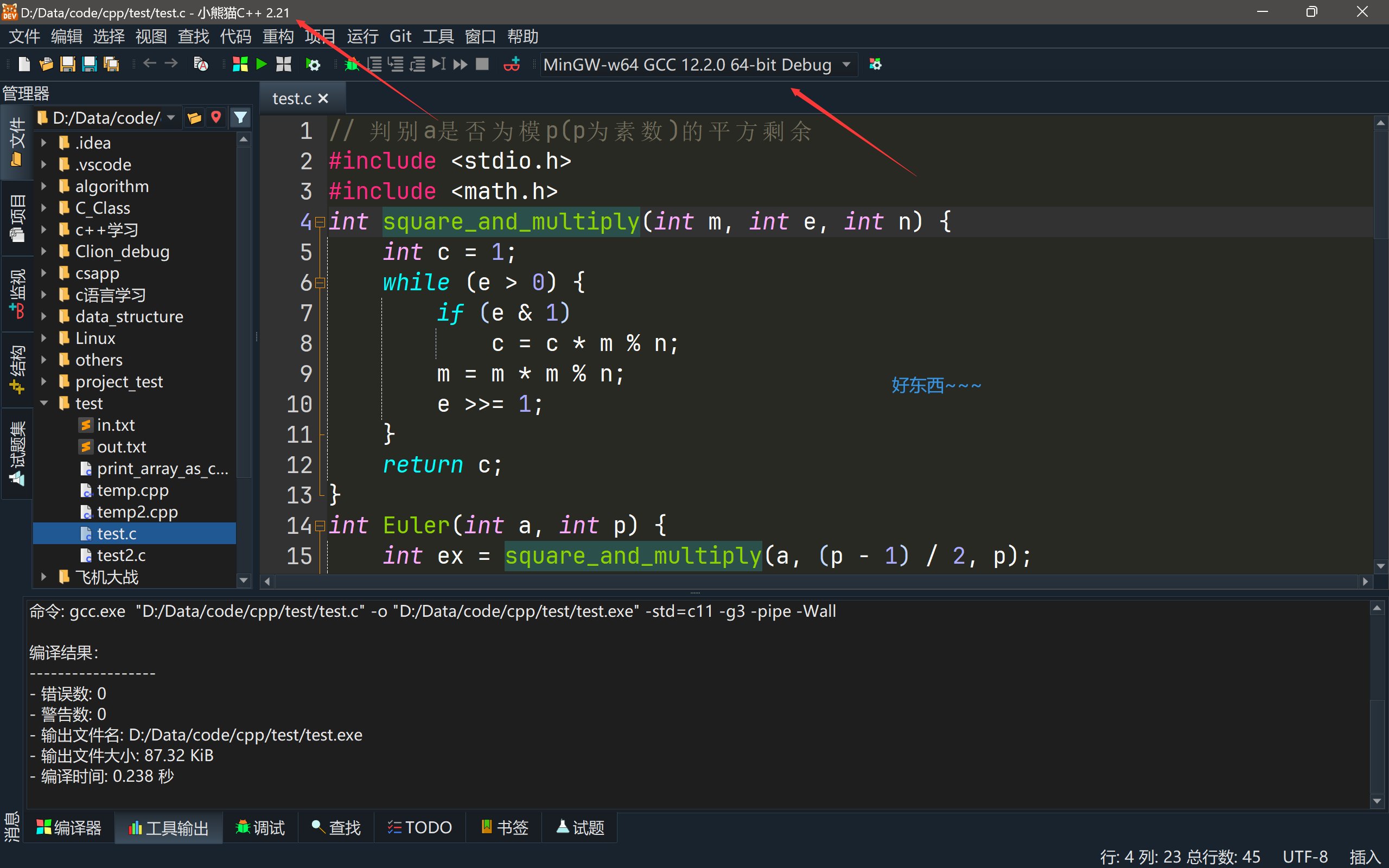Expand the .idea folder
This screenshot has width=1389, height=868.
(x=43, y=142)
